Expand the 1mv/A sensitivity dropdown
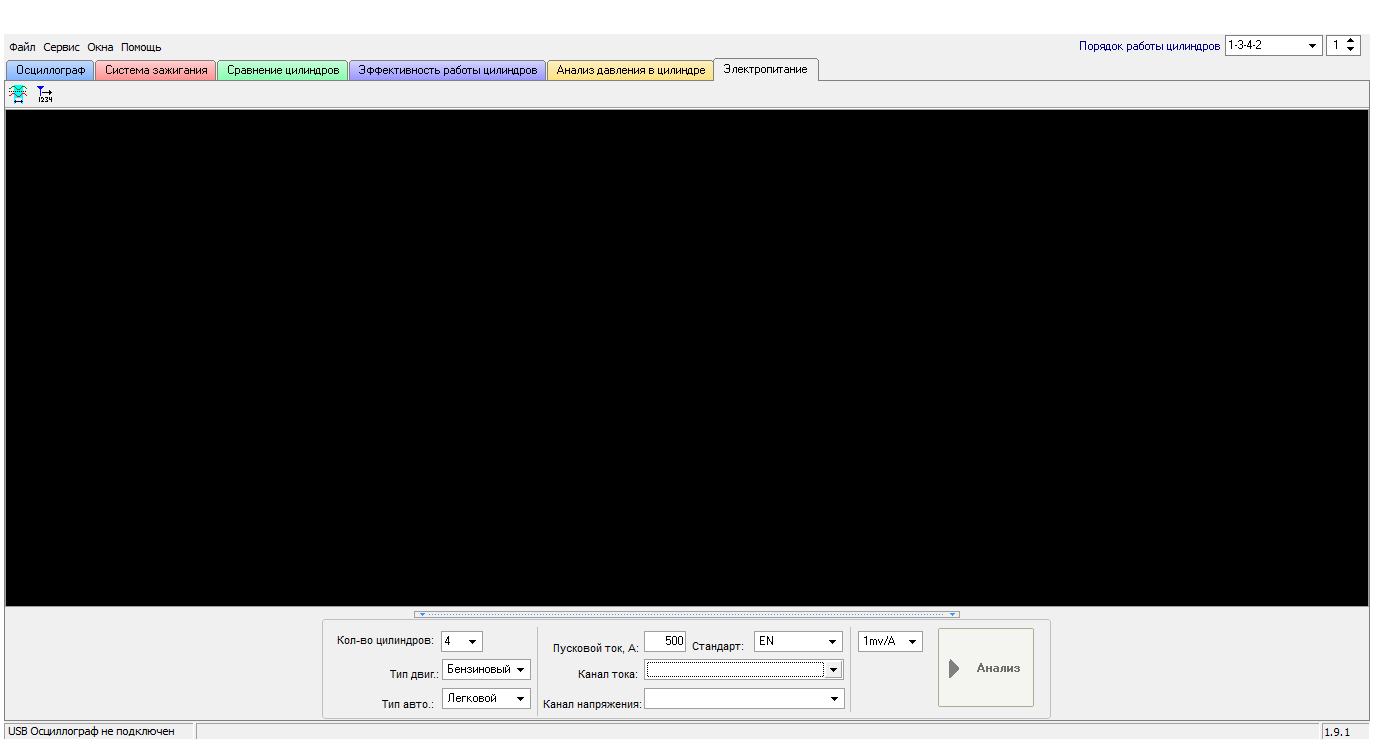 (912, 642)
